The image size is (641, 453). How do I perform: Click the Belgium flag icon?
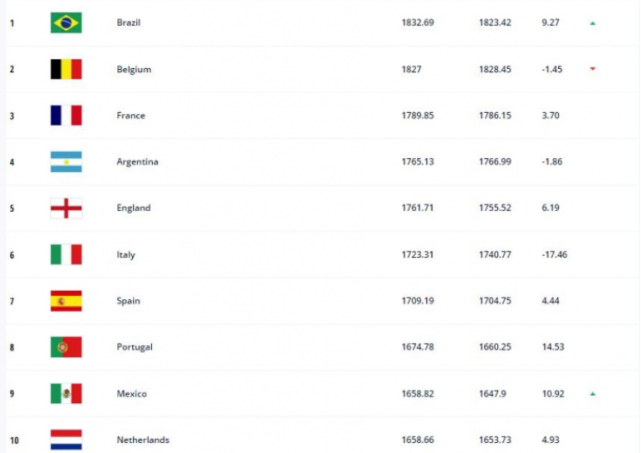click(66, 69)
